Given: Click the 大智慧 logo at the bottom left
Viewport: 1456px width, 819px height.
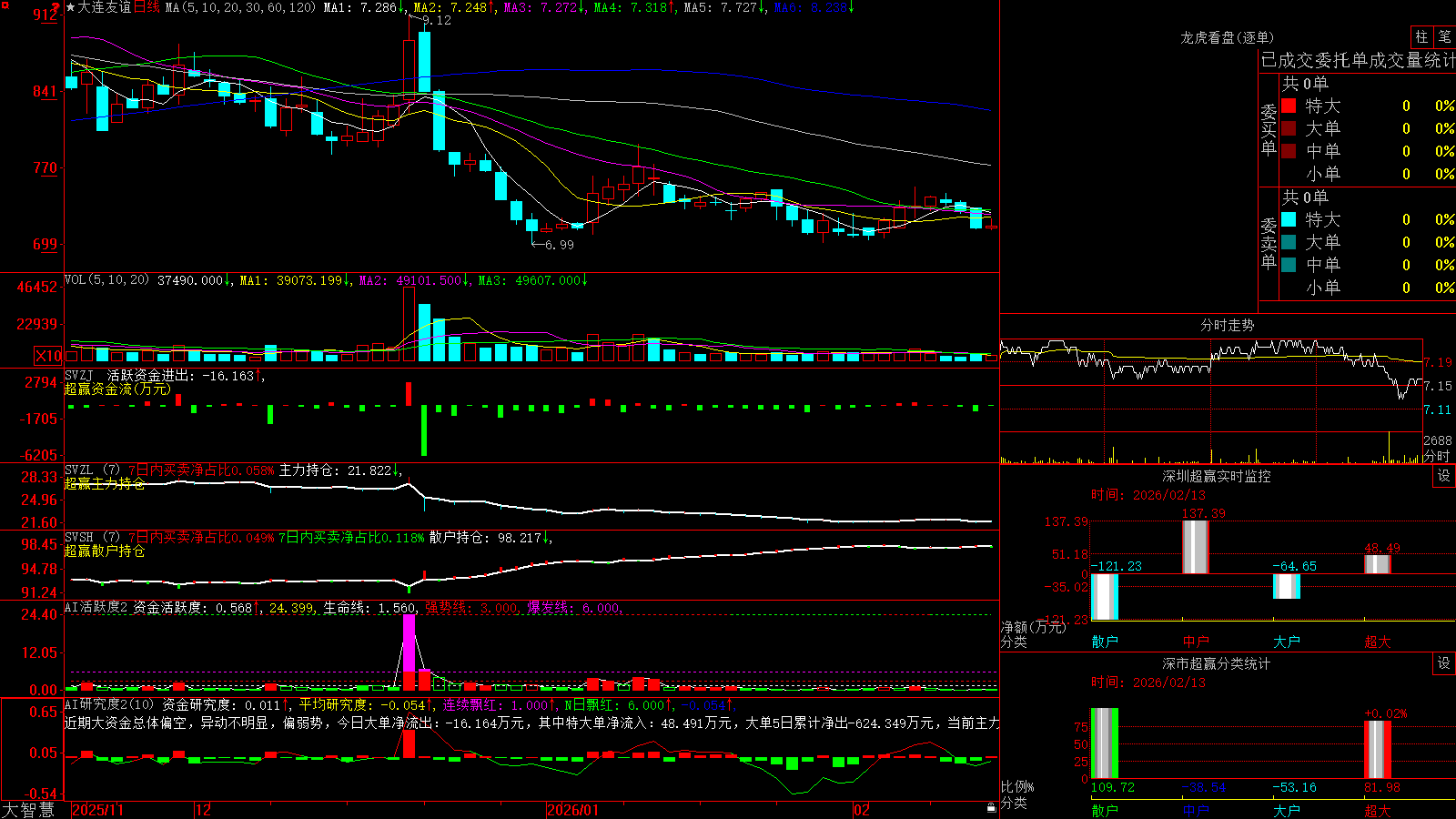Looking at the screenshot, I should 28,810.
